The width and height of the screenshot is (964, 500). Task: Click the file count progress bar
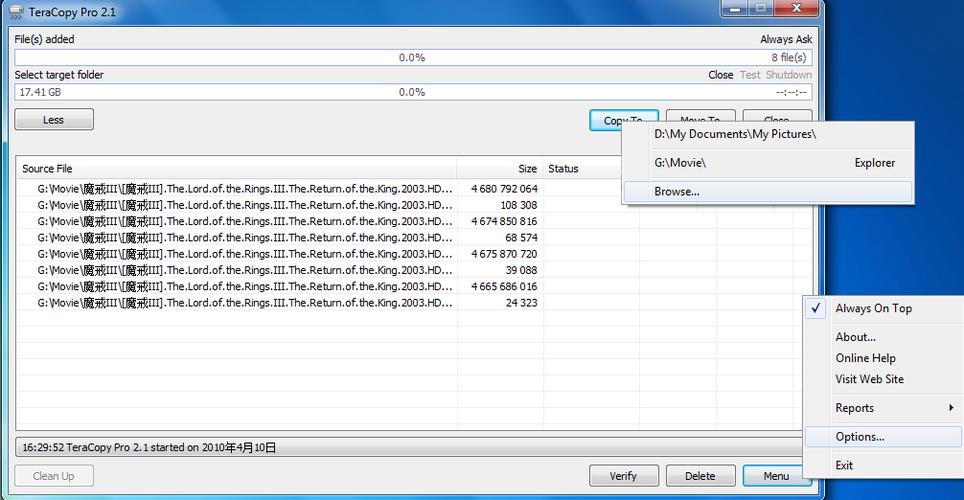click(413, 57)
